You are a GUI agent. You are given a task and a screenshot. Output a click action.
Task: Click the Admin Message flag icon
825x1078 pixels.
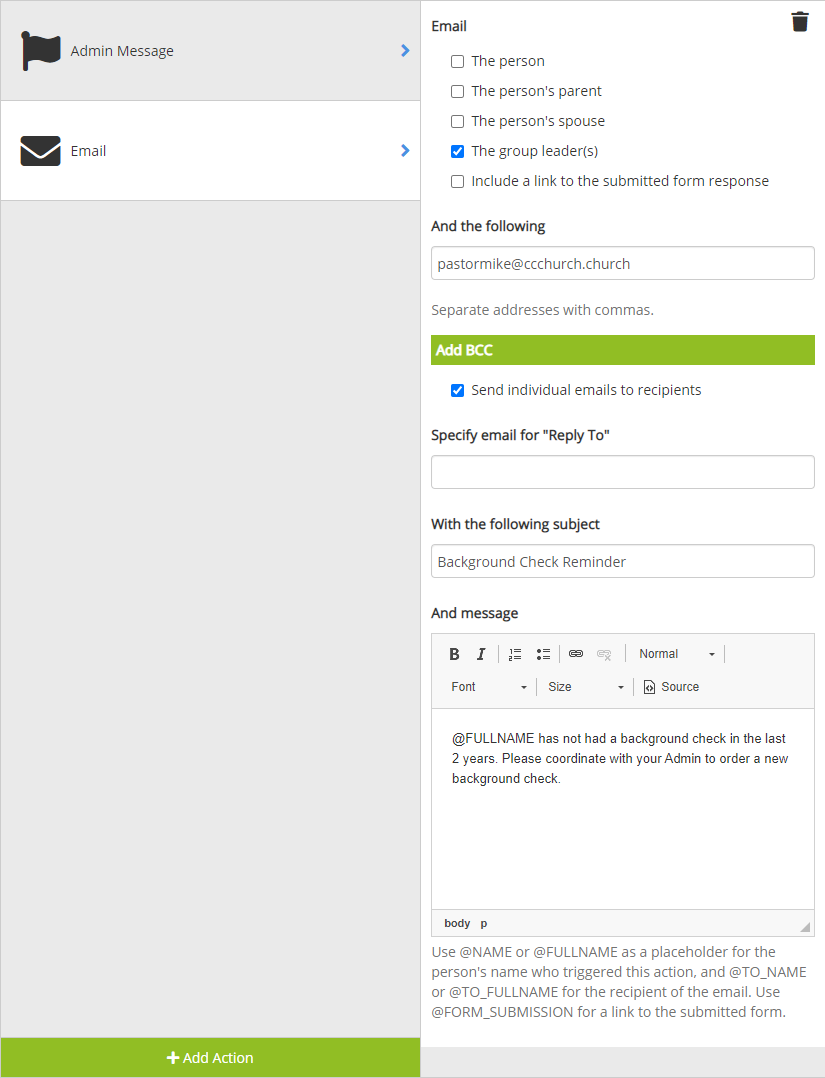point(41,51)
